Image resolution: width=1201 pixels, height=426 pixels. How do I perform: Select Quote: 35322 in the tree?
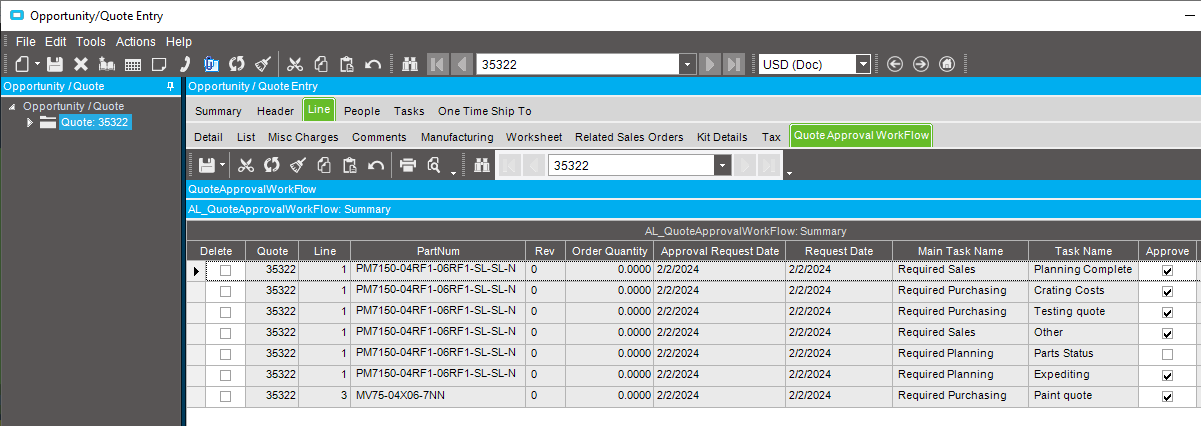94,122
